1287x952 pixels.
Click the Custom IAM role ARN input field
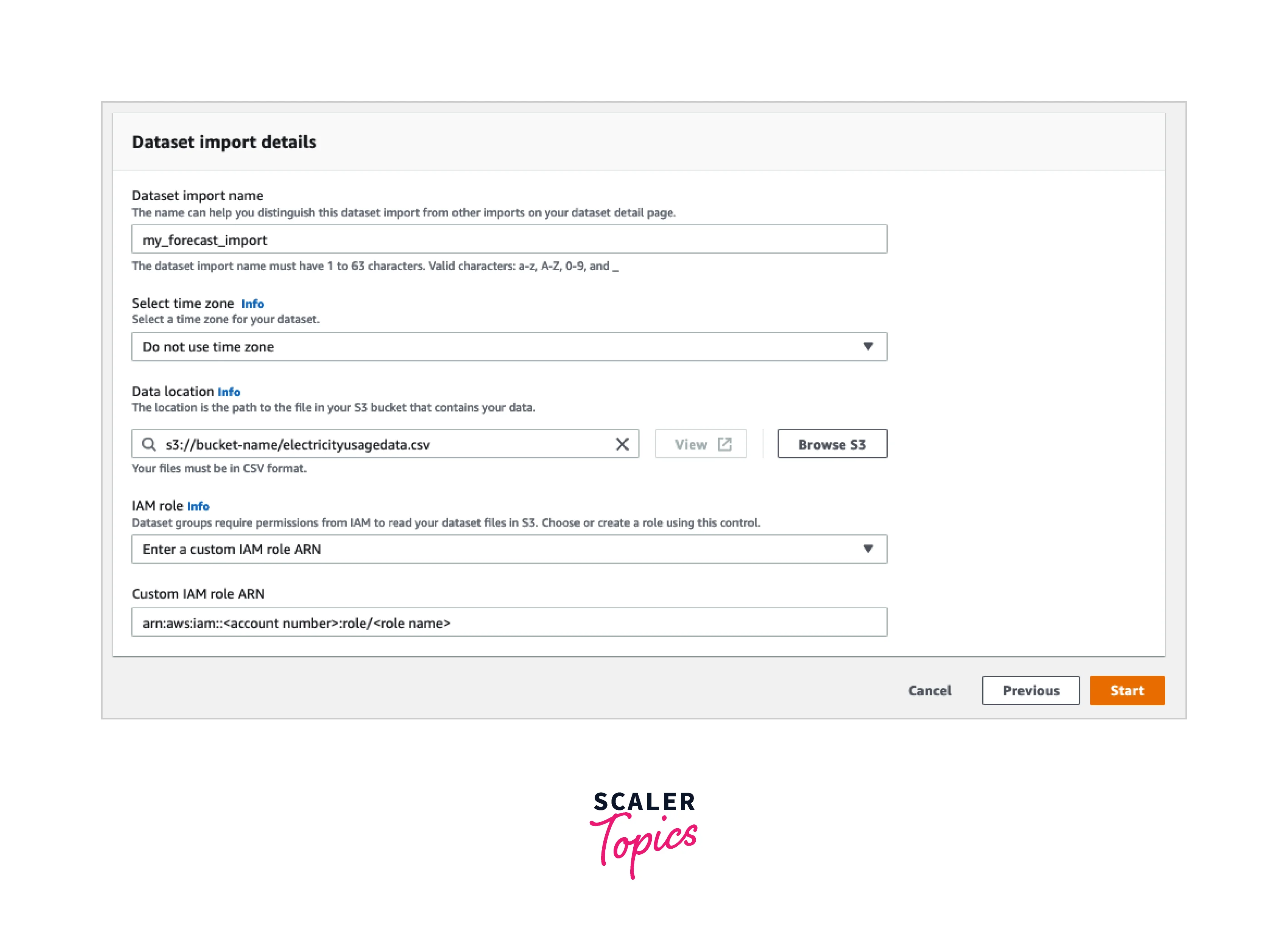point(509,622)
